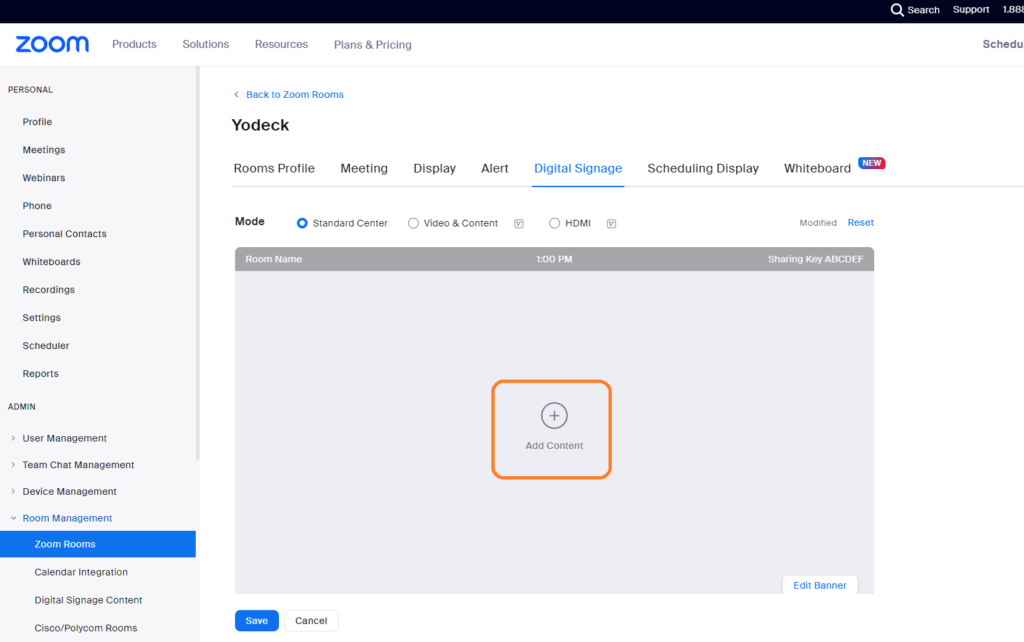Open the Products menu

pos(134,44)
